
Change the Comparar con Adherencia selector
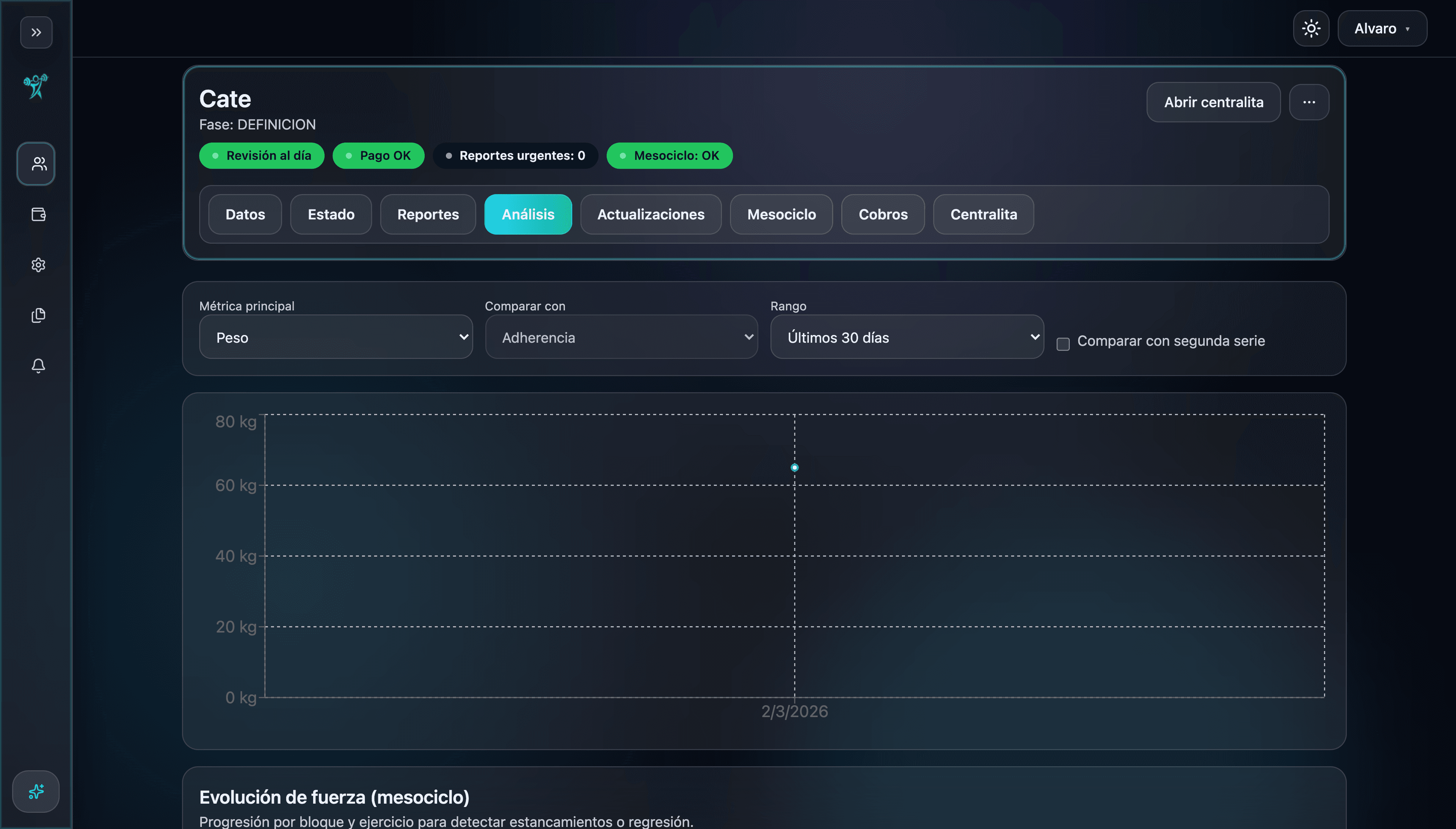(621, 337)
